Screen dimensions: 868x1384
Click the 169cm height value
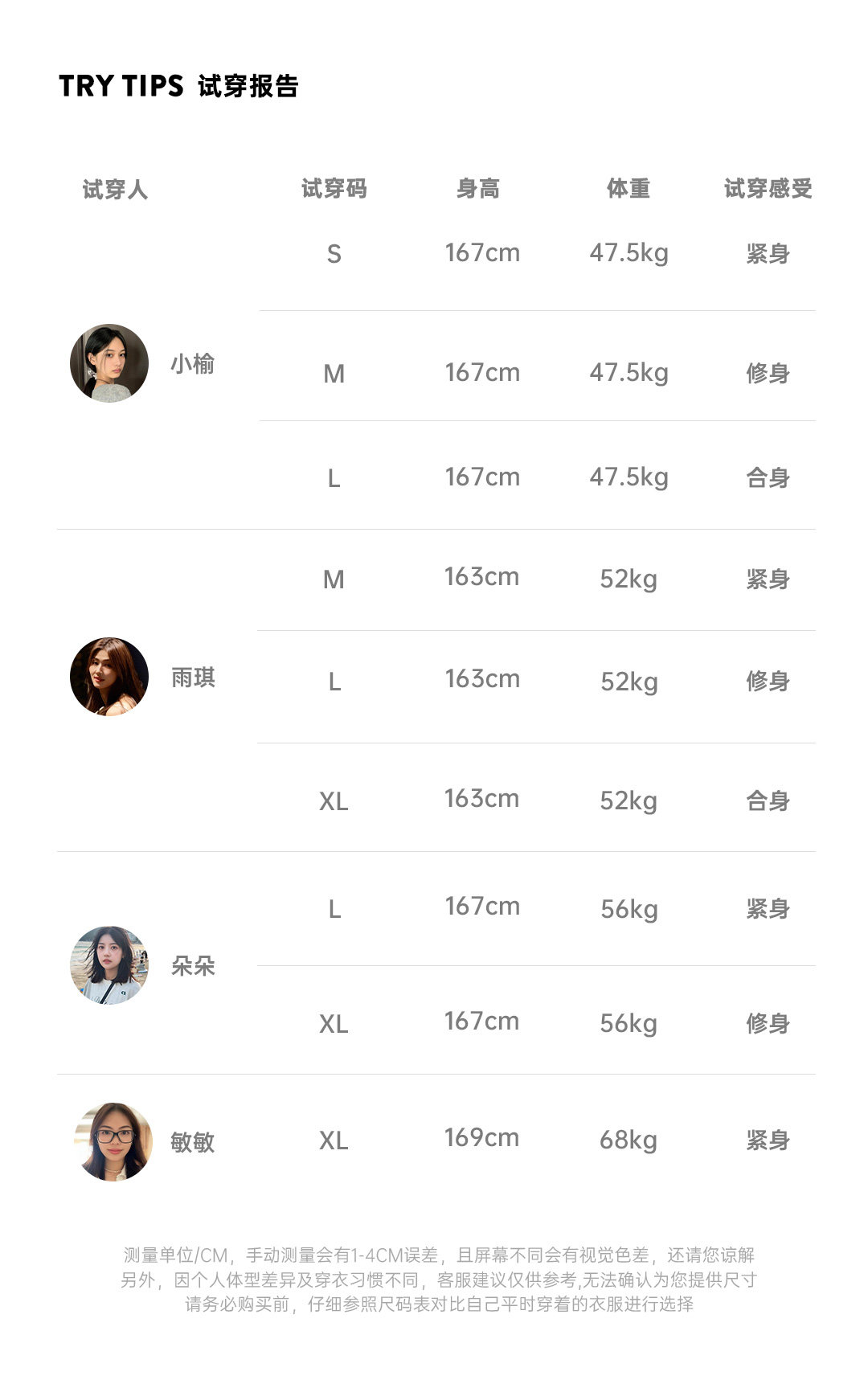click(x=481, y=1138)
